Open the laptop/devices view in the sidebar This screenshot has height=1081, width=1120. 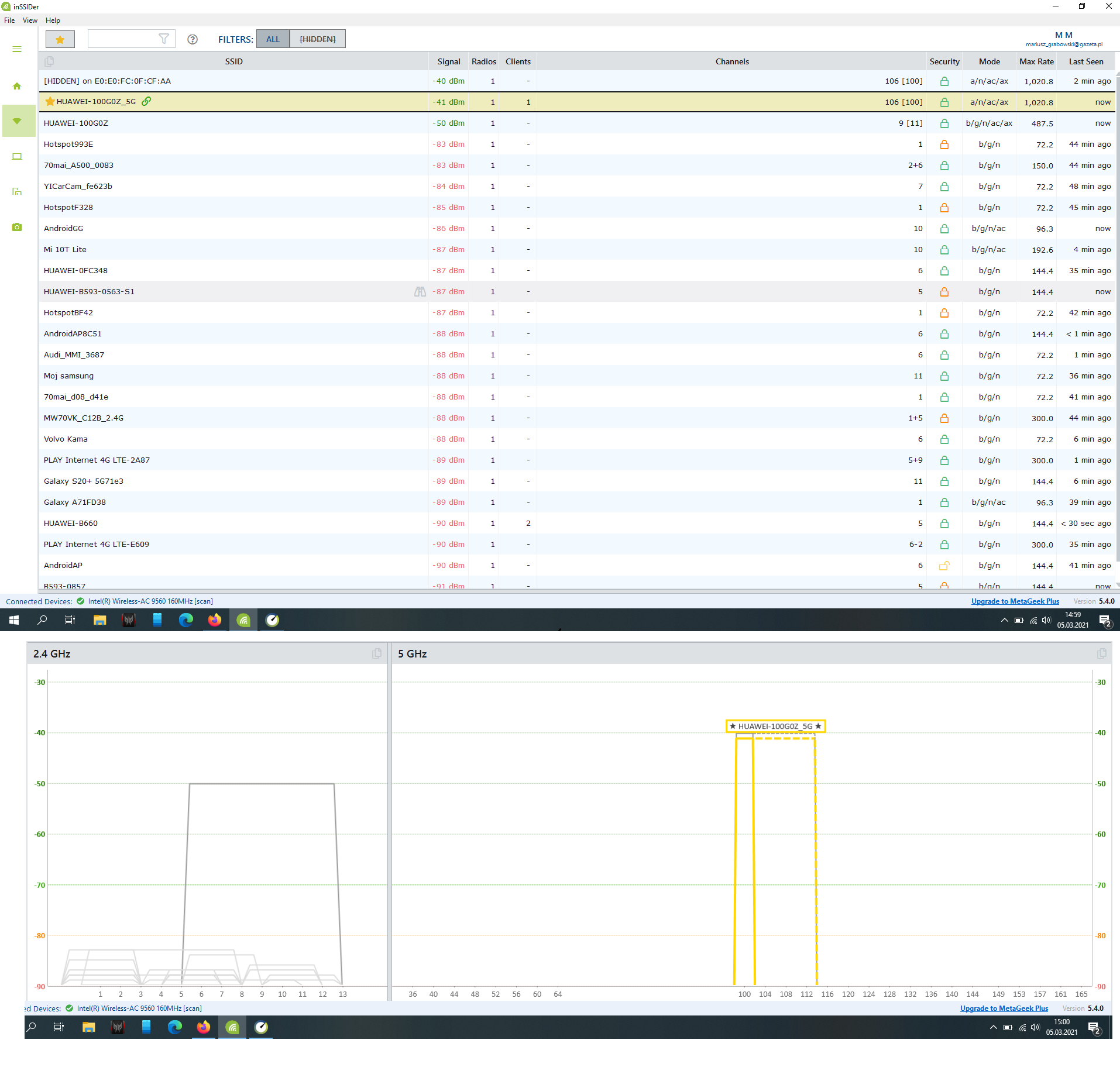[17, 156]
